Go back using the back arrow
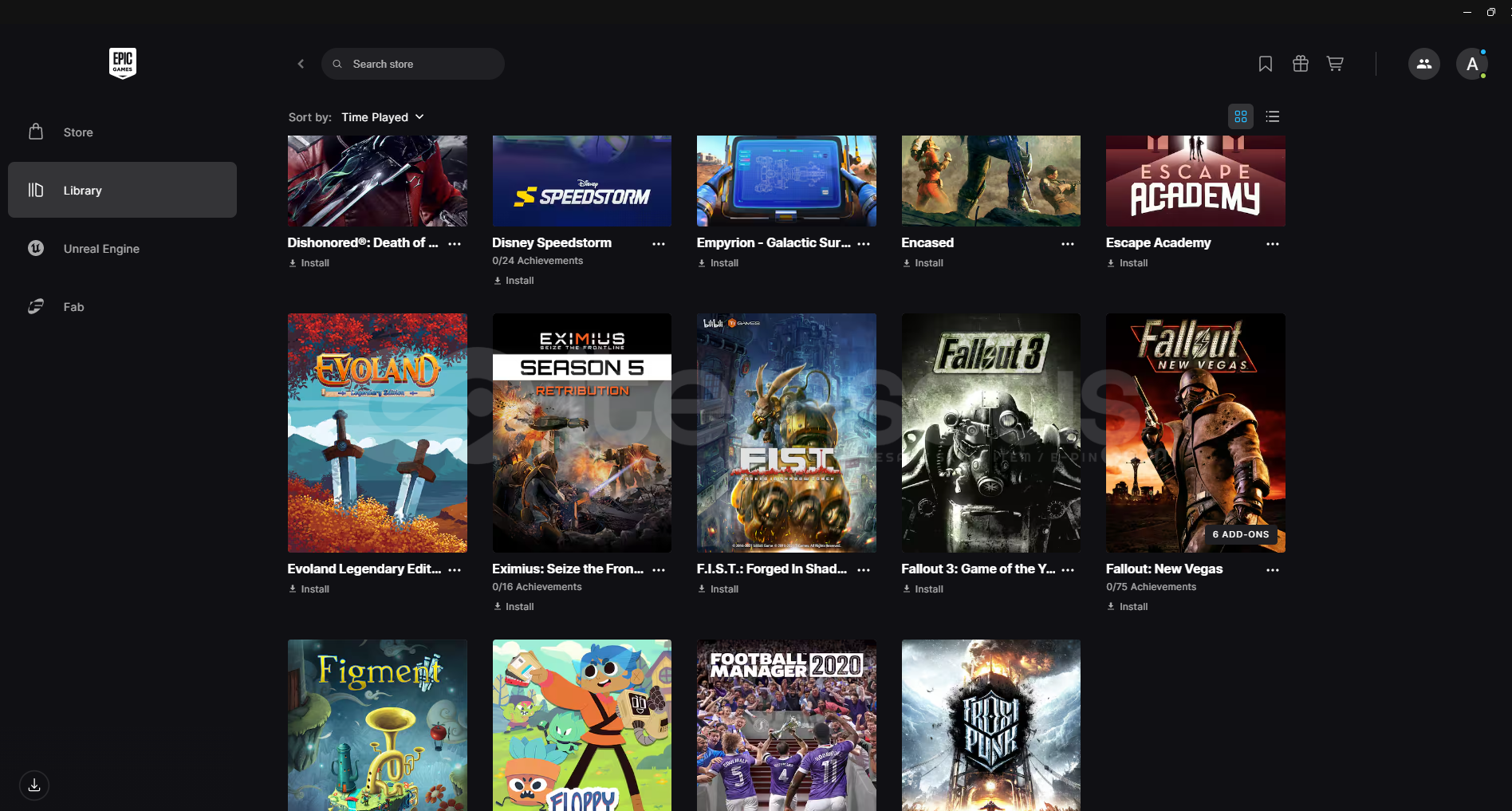Viewport: 1512px width, 811px height. point(301,64)
